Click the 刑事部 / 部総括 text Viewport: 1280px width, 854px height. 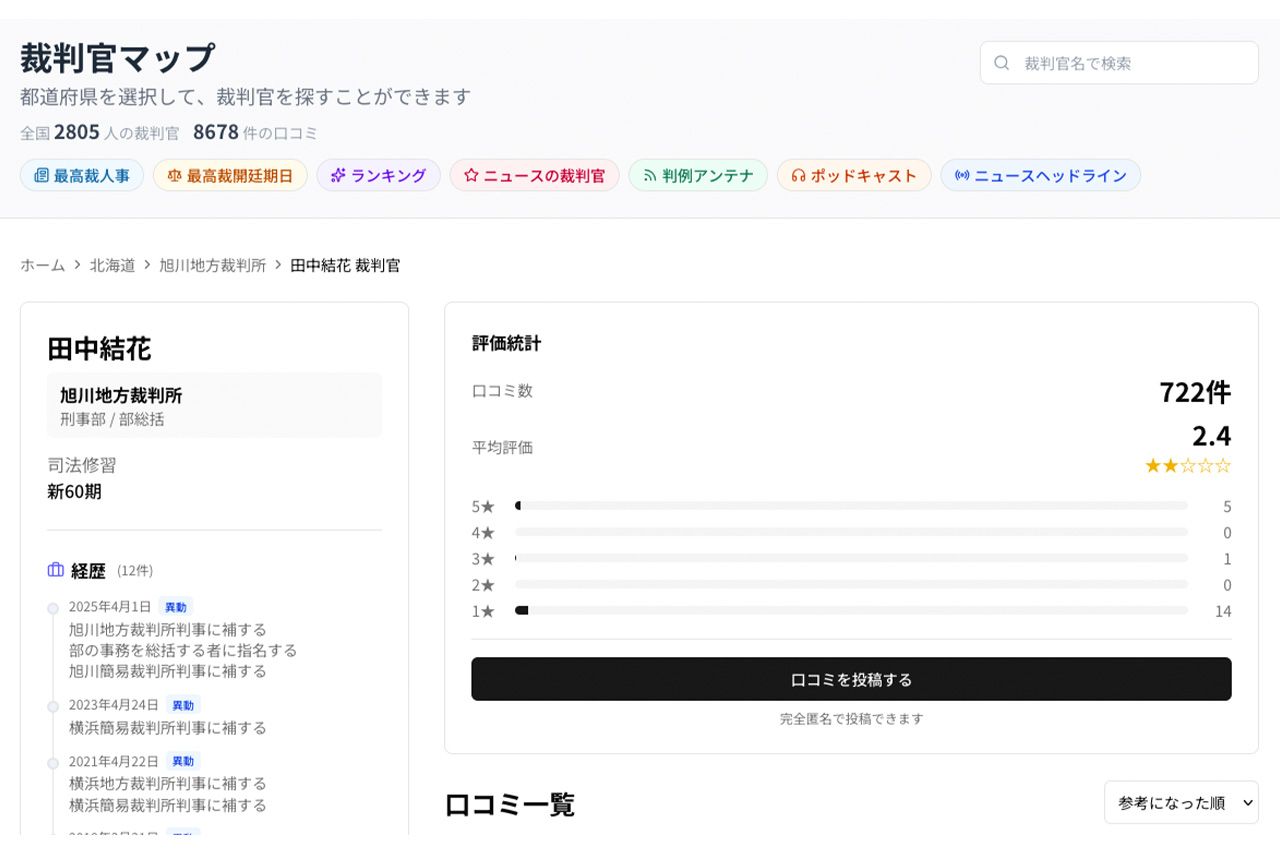[x=112, y=419]
